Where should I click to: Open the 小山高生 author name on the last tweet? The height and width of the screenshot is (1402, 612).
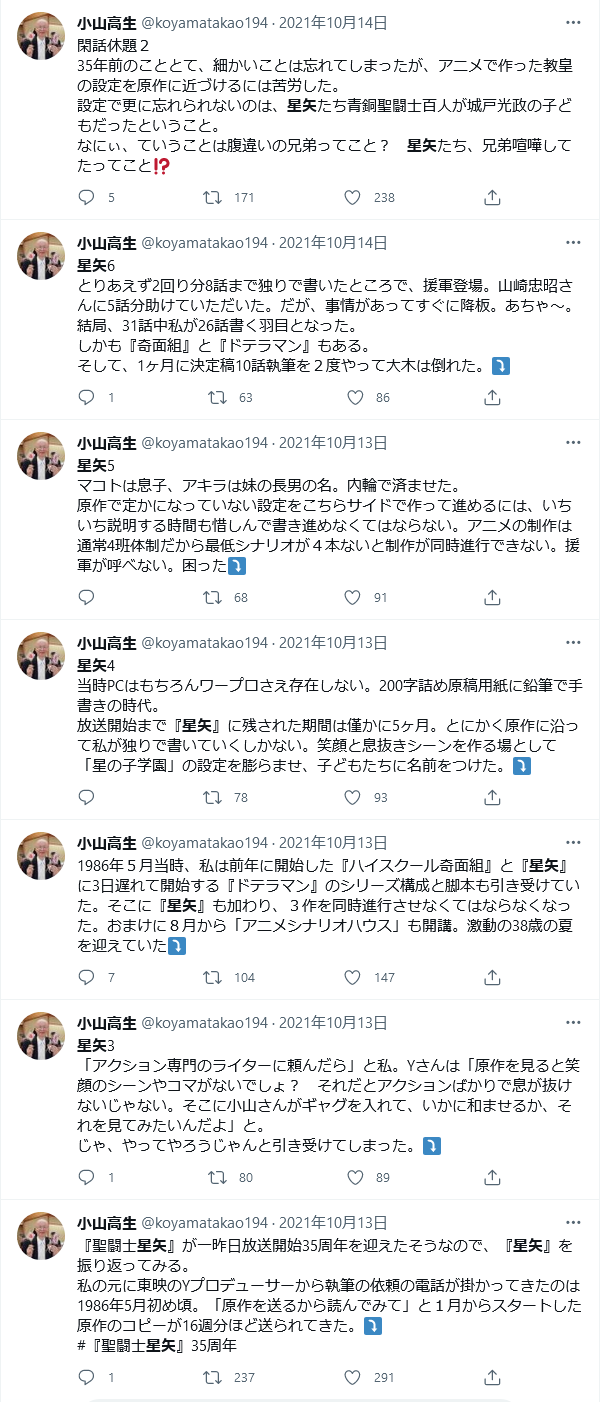coord(107,1223)
